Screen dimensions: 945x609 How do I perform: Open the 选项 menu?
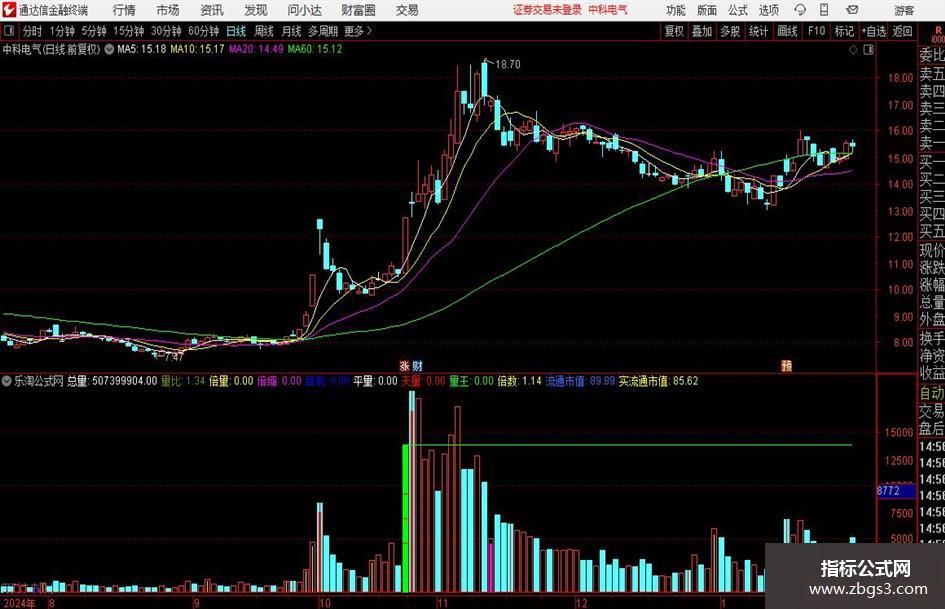(x=768, y=10)
